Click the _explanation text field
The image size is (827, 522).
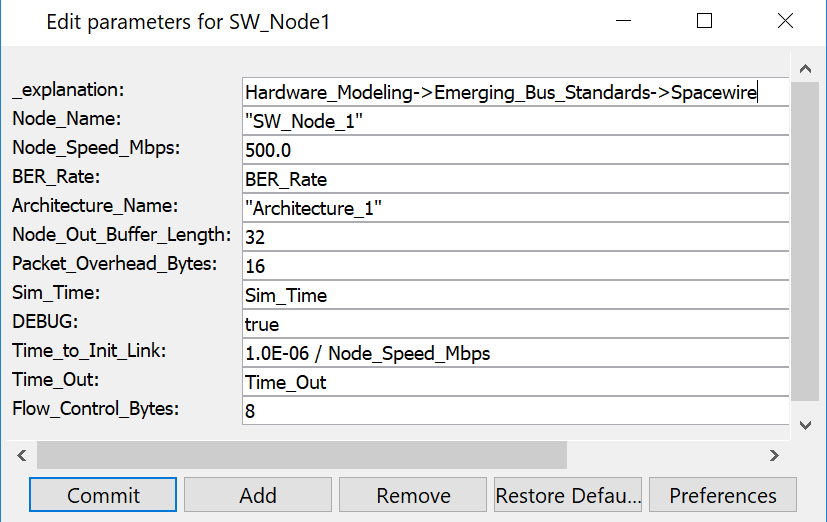coord(515,92)
